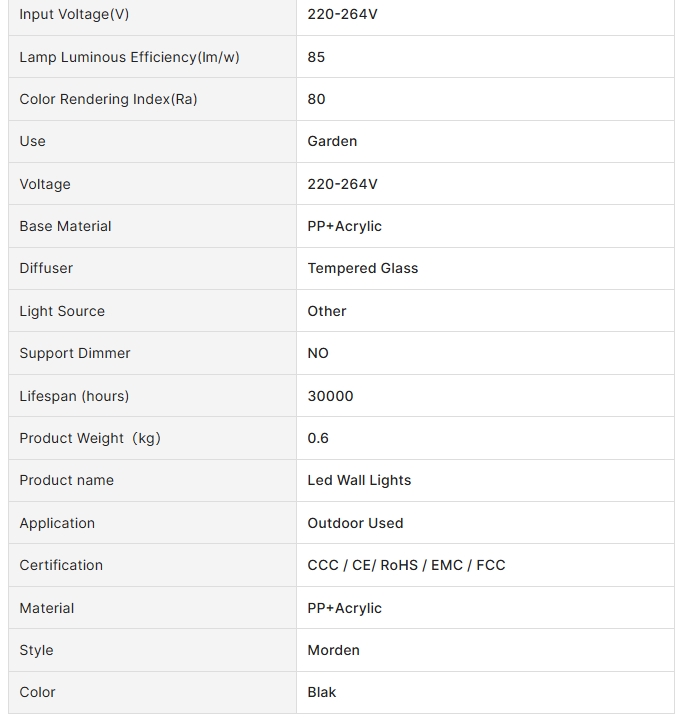This screenshot has width=677, height=718.
Task: Select the Lamp Luminous Efficiency value 85
Action: pyautogui.click(x=316, y=57)
